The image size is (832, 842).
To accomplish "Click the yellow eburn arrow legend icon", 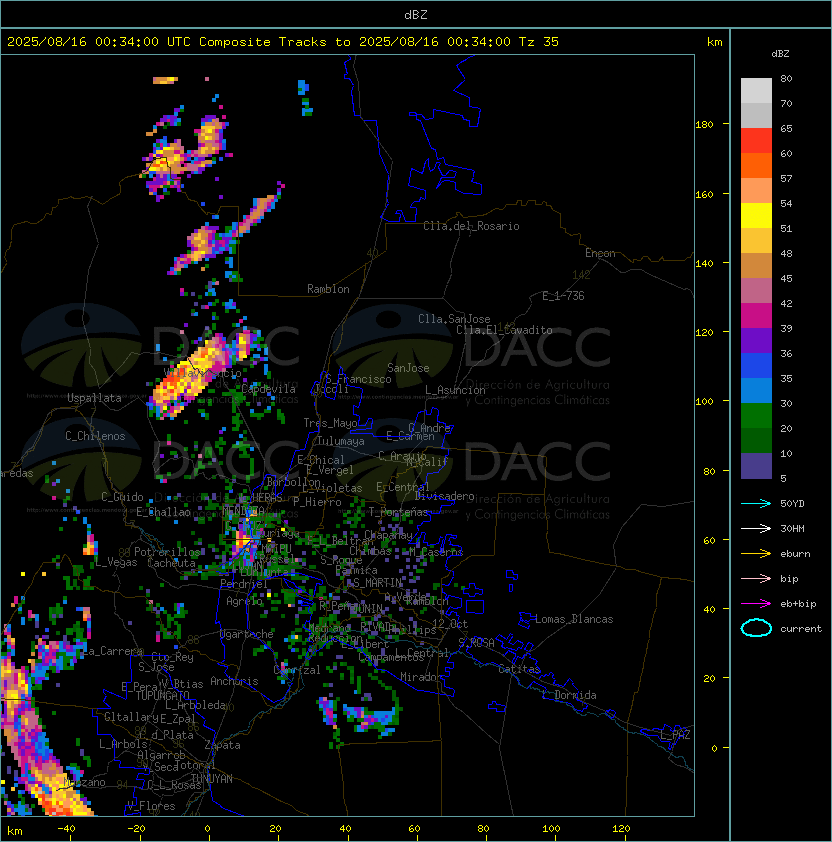I will click(x=756, y=554).
